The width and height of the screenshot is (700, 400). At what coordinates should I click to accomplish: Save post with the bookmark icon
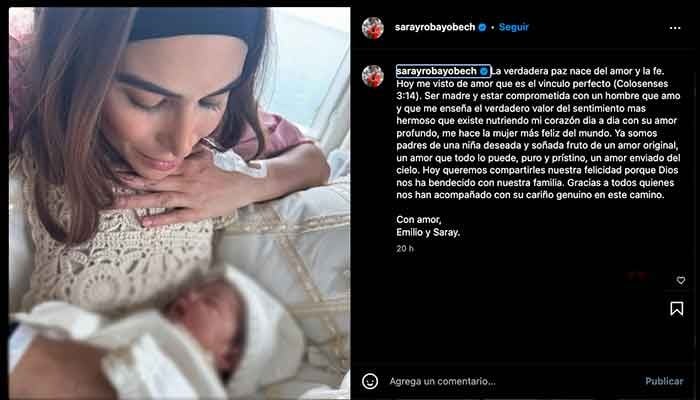[x=677, y=308]
